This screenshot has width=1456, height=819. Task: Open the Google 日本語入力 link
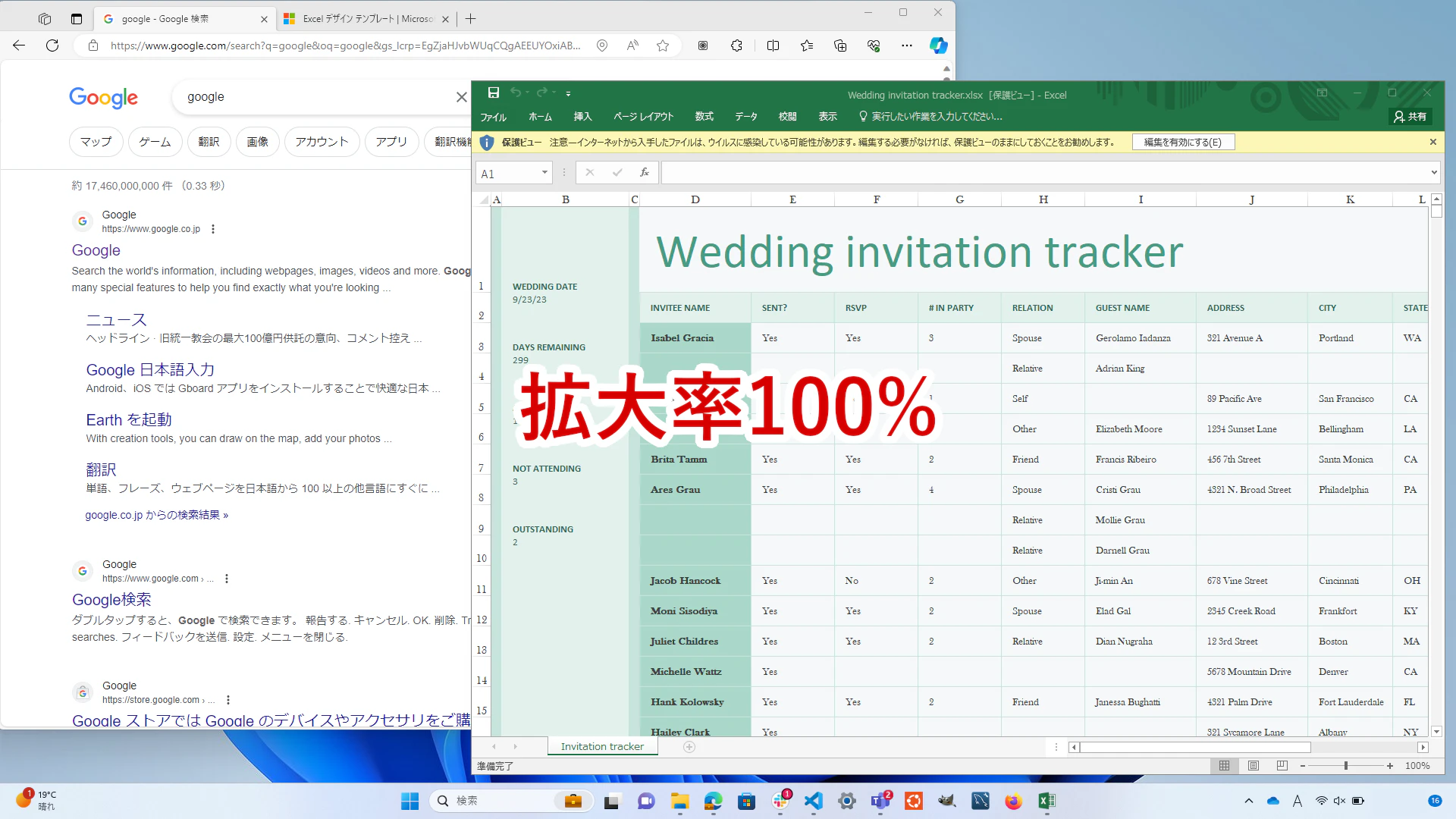tap(150, 370)
